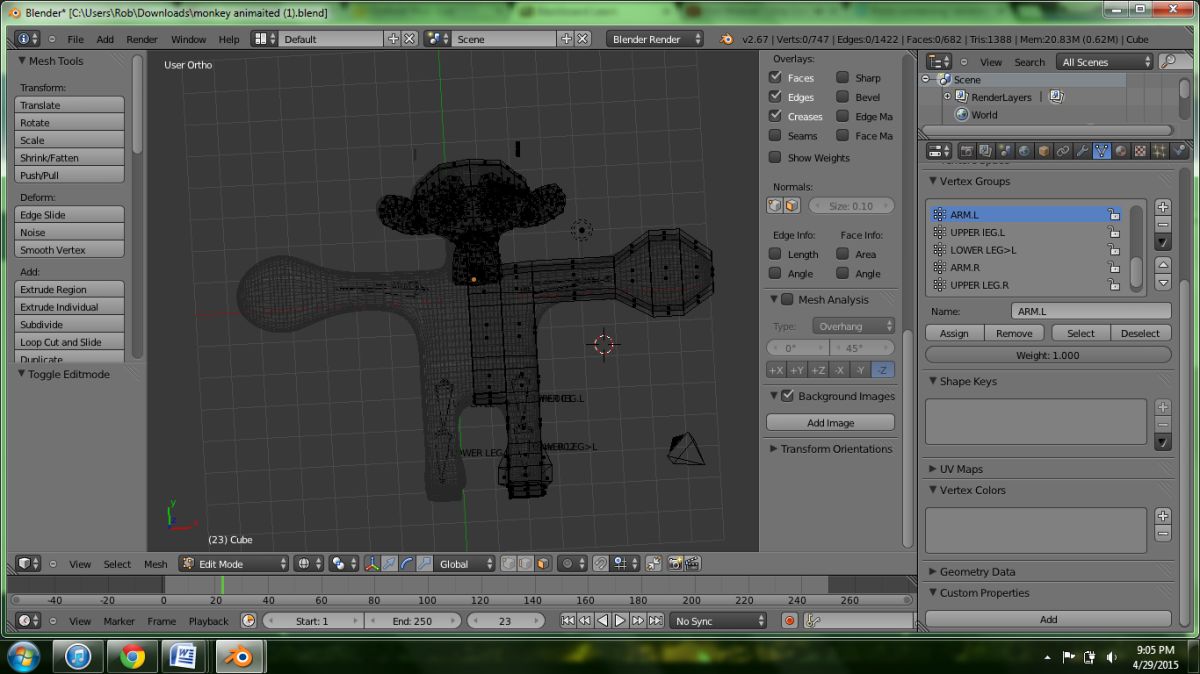Image resolution: width=1200 pixels, height=674 pixels.
Task: Click the Subdivide button
Action: coord(70,324)
